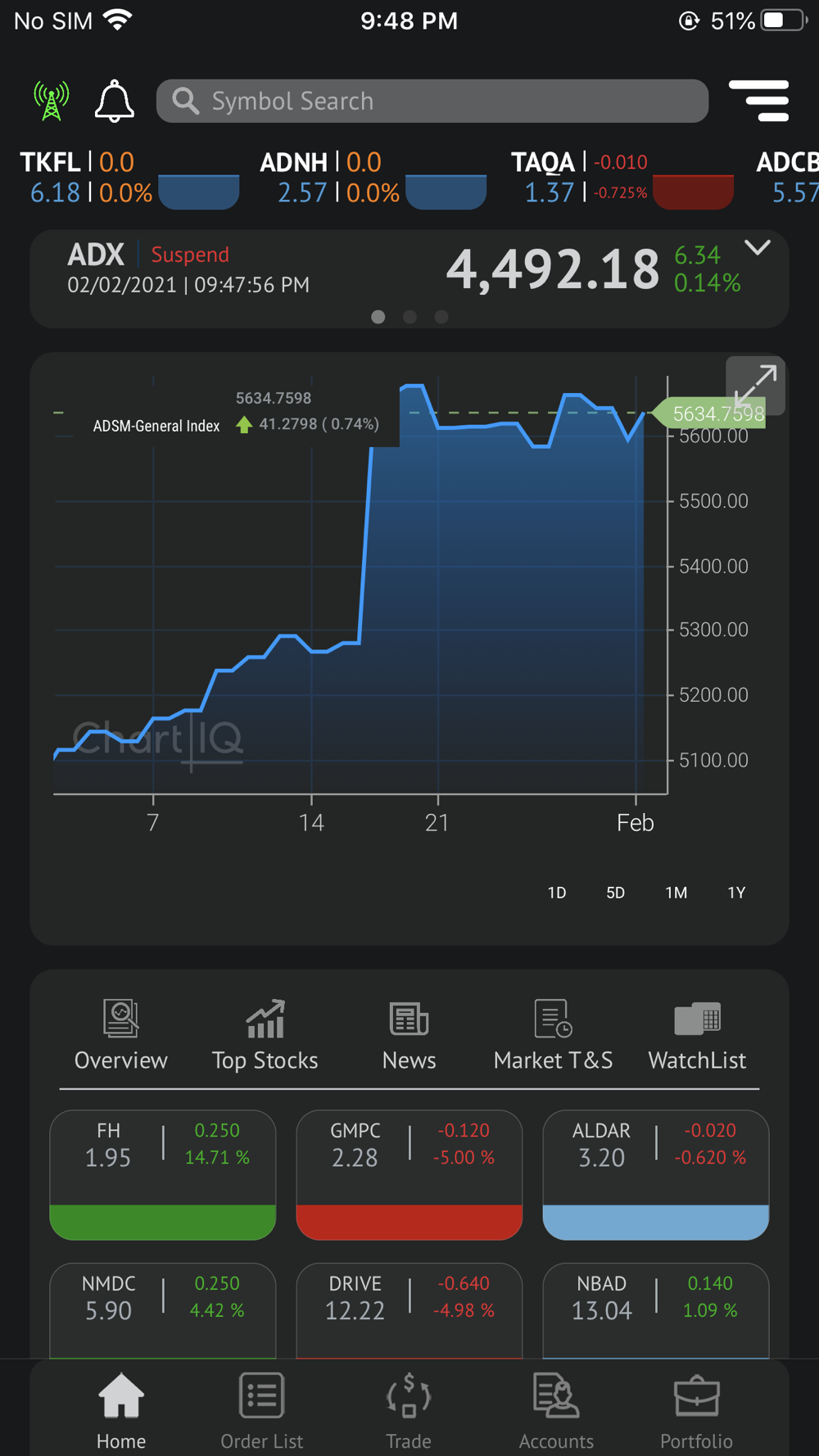Open the Overview tab icon

point(121,1019)
